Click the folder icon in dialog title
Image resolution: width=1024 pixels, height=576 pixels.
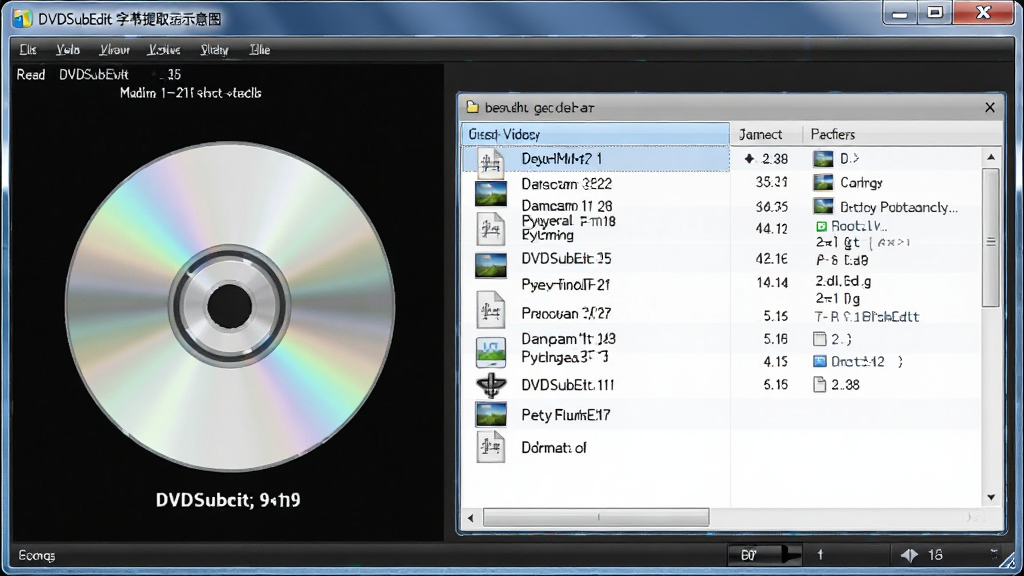[x=472, y=107]
